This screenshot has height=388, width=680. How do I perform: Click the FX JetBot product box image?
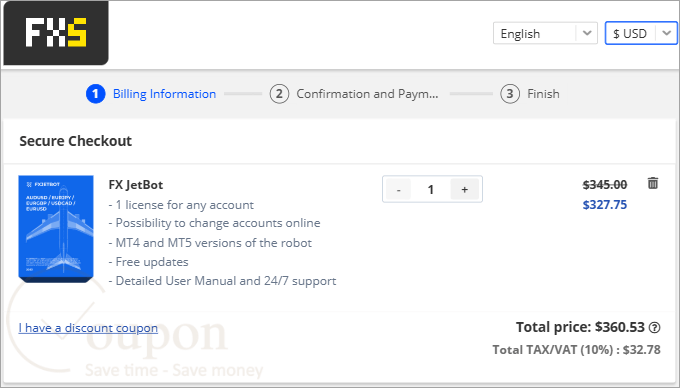56,229
